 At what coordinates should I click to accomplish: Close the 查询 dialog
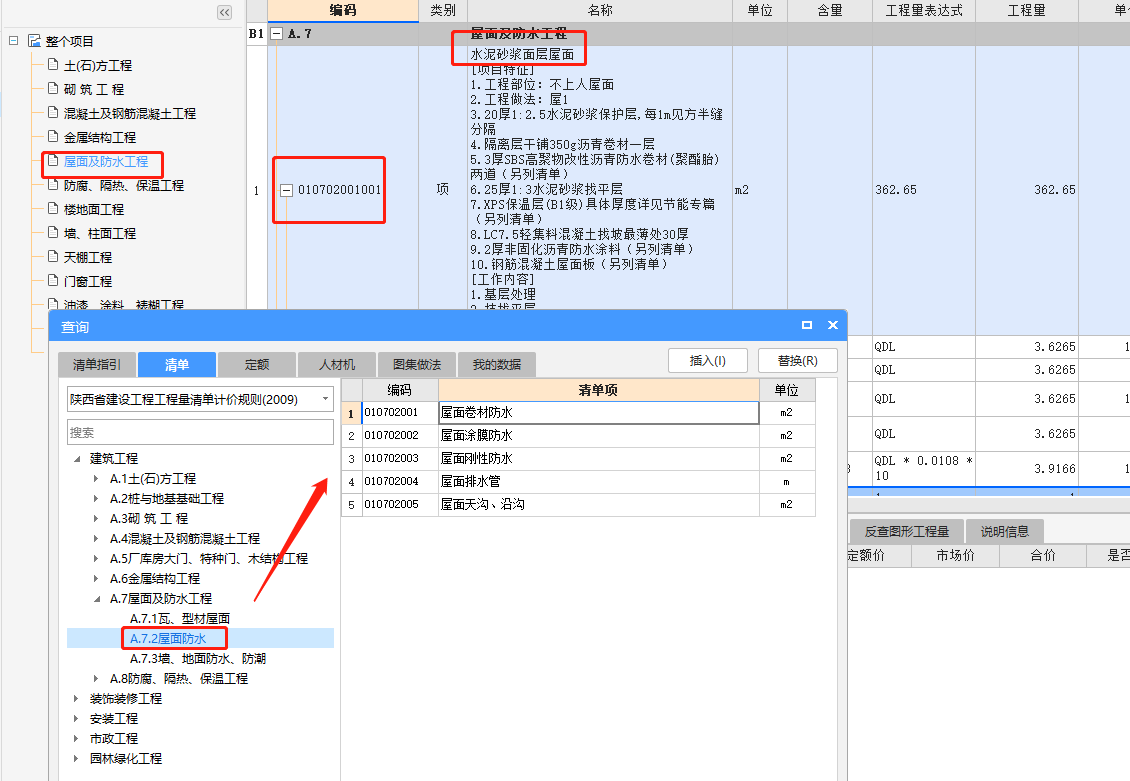coord(833,325)
